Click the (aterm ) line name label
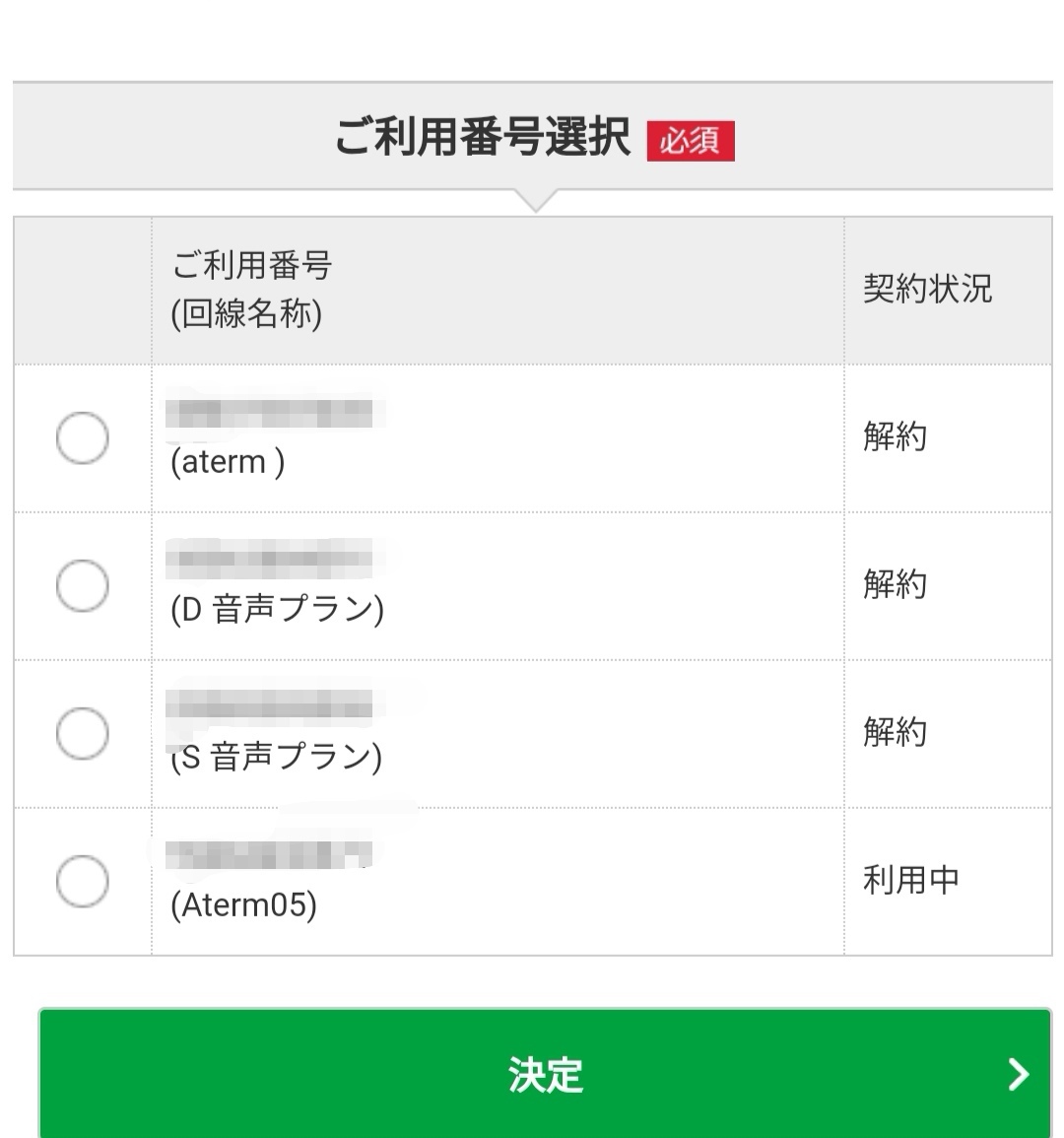Viewport: 1064px width, 1138px height. click(228, 462)
